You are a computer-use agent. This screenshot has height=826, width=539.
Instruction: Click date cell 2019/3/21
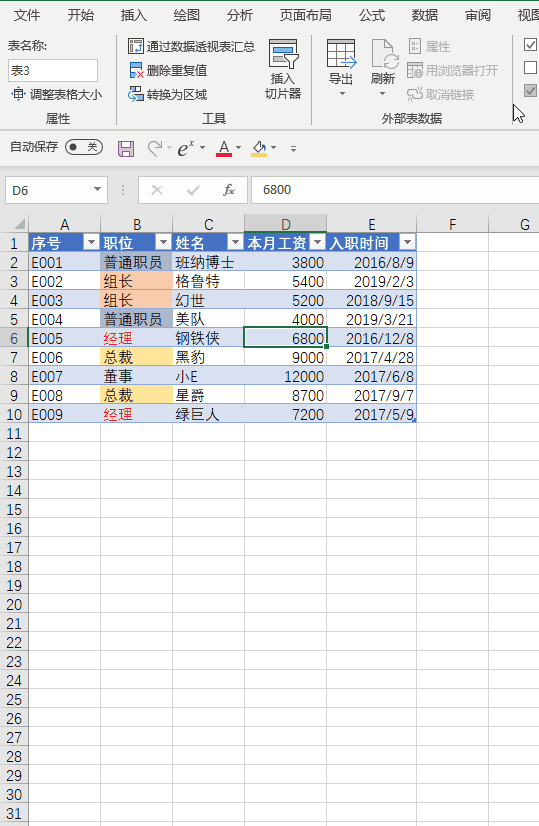[371, 319]
